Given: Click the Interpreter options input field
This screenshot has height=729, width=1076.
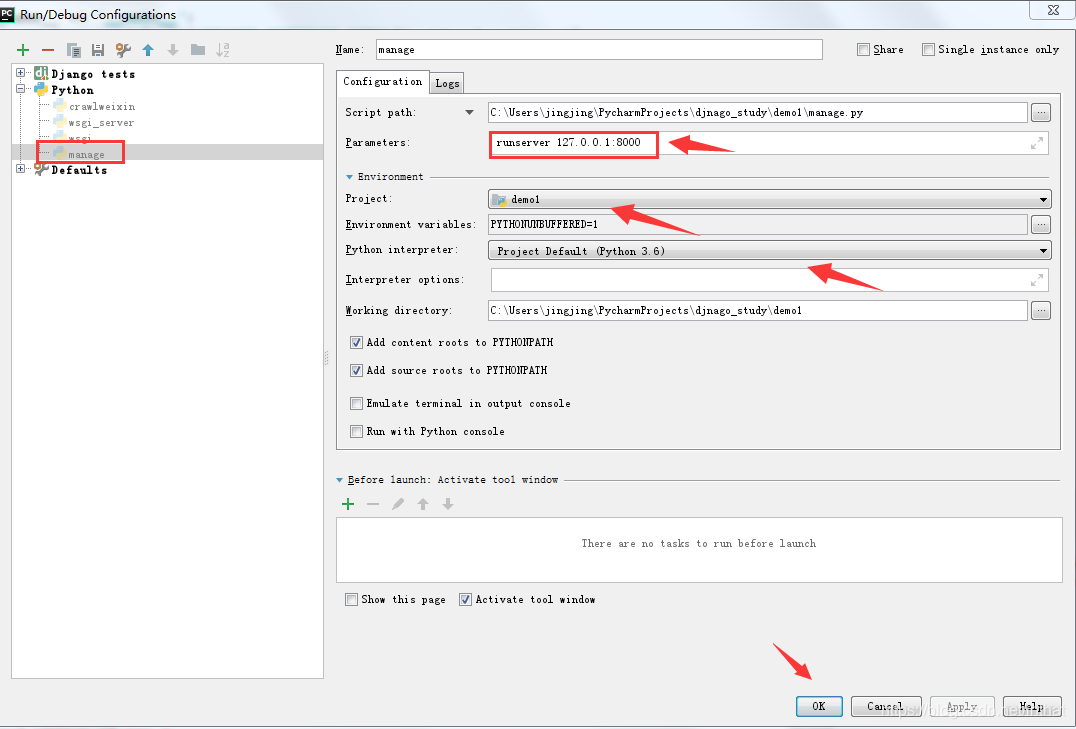Looking at the screenshot, I should [x=770, y=280].
